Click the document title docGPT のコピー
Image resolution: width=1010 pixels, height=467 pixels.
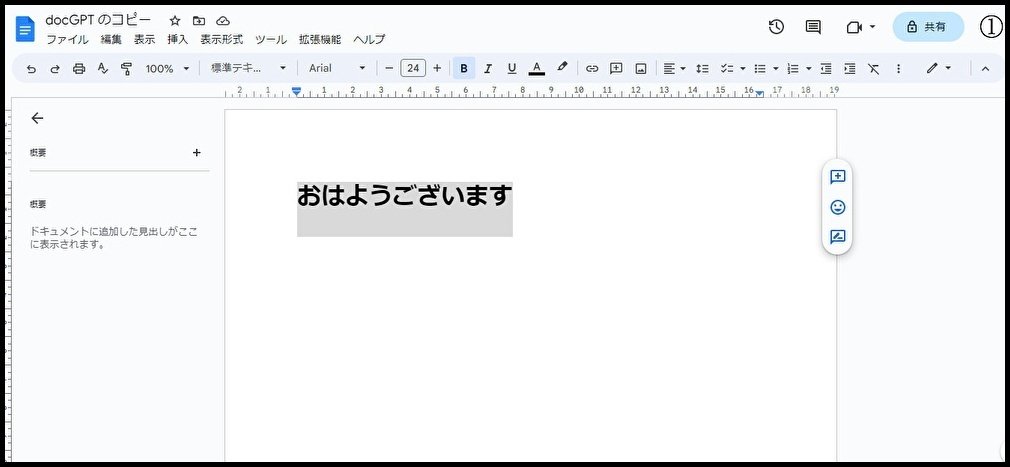pos(98,20)
